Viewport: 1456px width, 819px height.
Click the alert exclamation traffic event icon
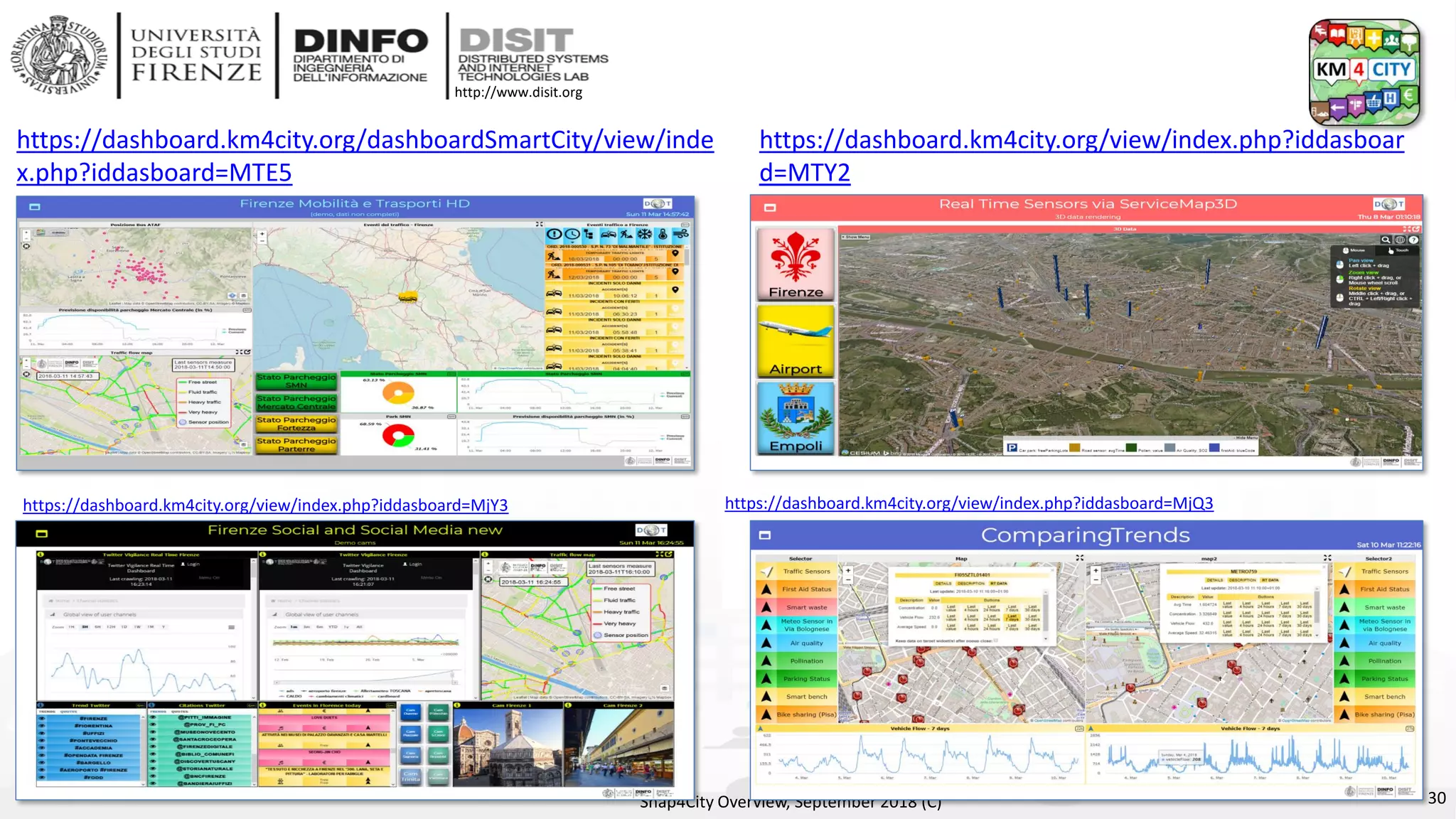coord(554,234)
